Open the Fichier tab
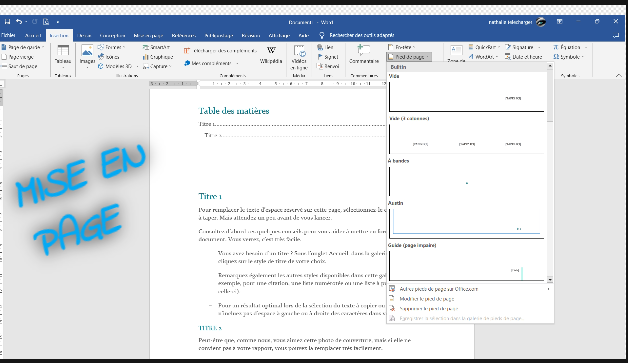The height and width of the screenshot is (363, 628). pyautogui.click(x=8, y=35)
